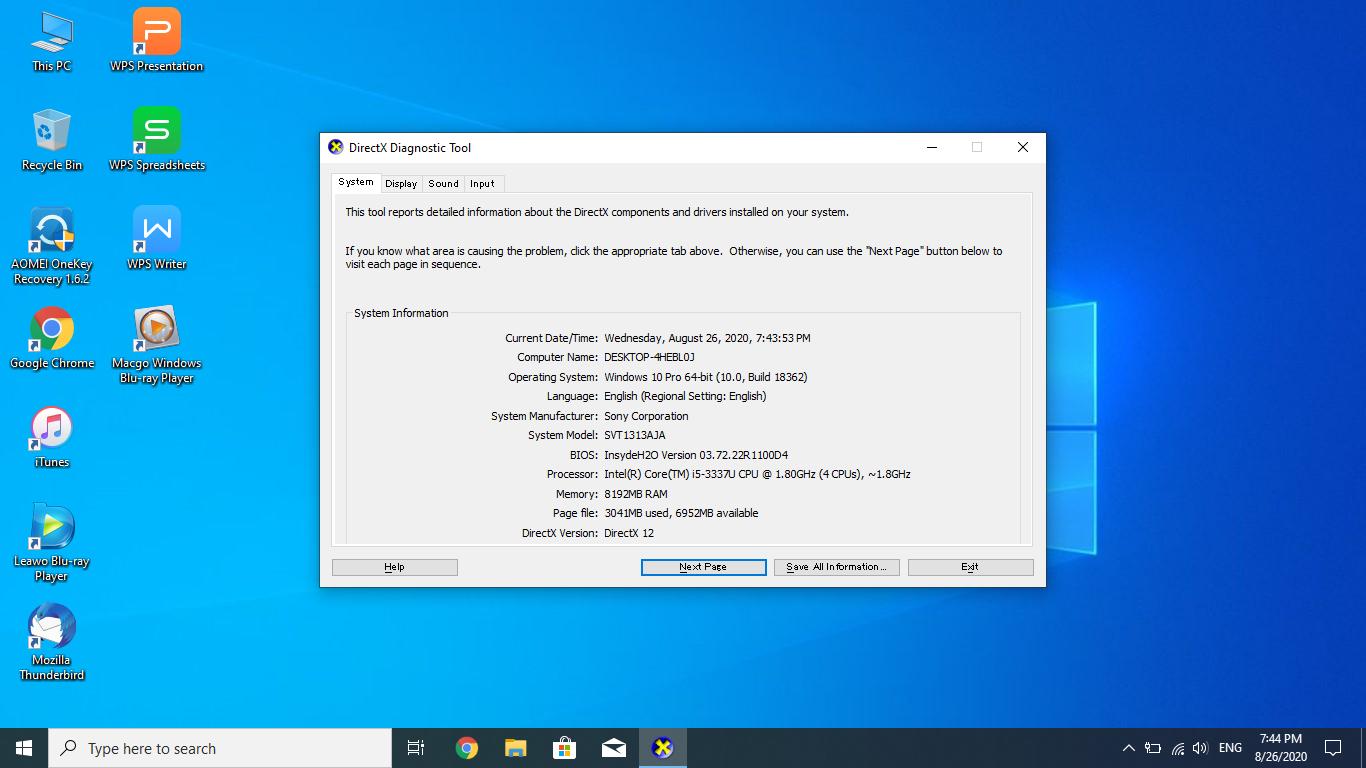
Task: Click the current date/time value
Action: [707, 338]
